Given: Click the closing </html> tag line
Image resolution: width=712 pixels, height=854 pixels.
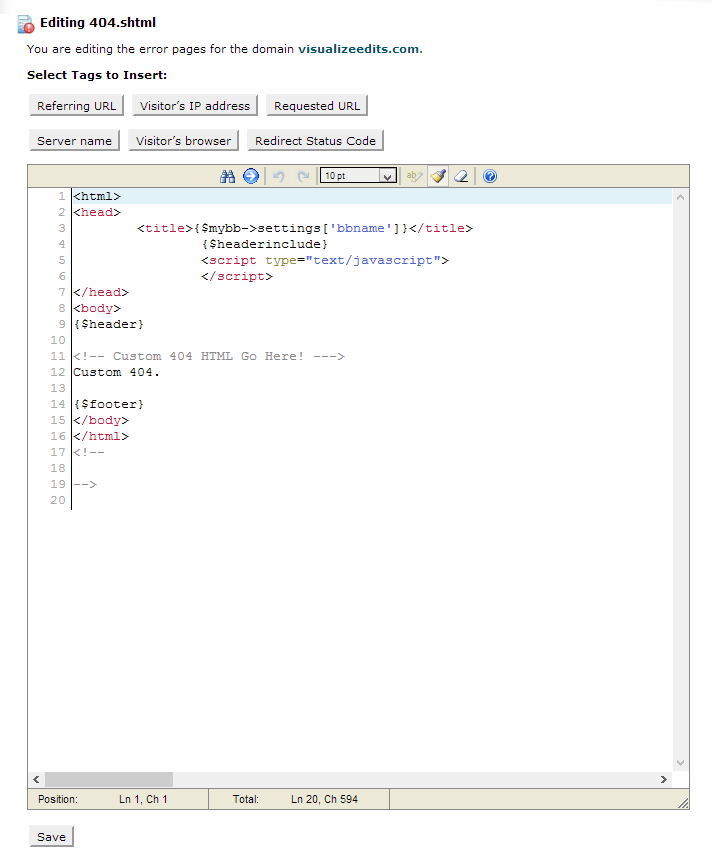Looking at the screenshot, I should click(x=101, y=436).
